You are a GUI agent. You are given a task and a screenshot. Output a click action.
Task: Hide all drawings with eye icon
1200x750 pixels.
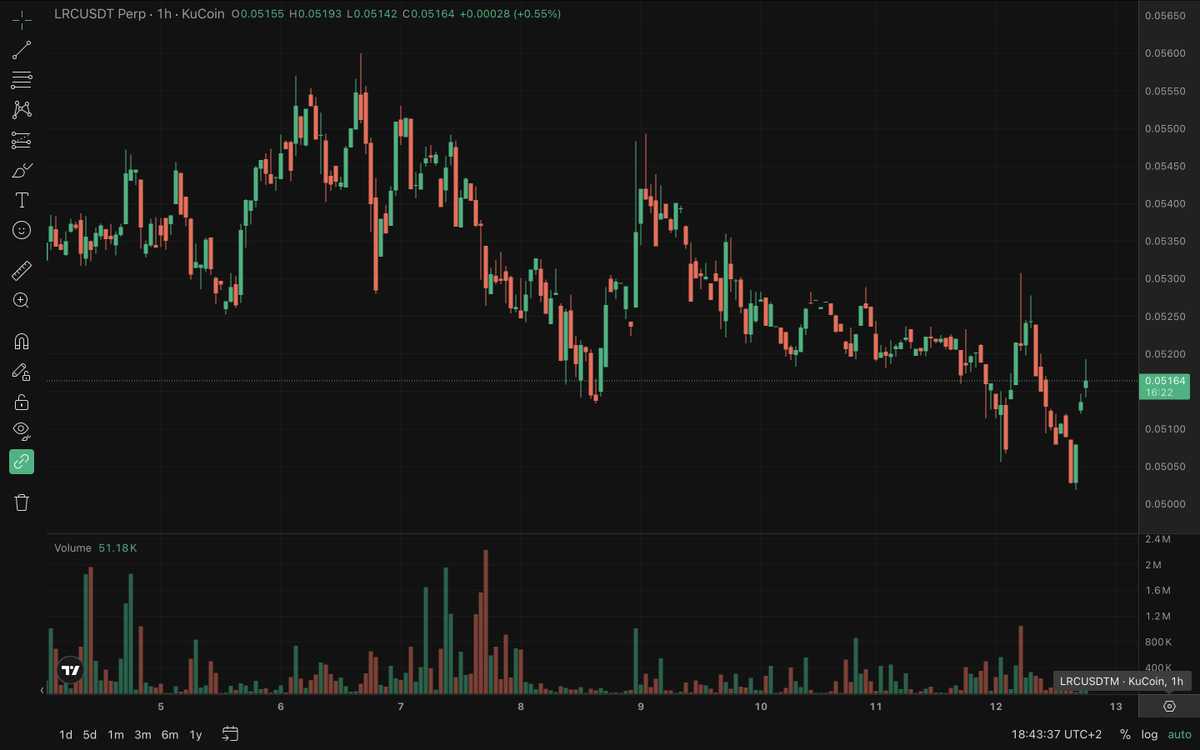[x=21, y=431]
